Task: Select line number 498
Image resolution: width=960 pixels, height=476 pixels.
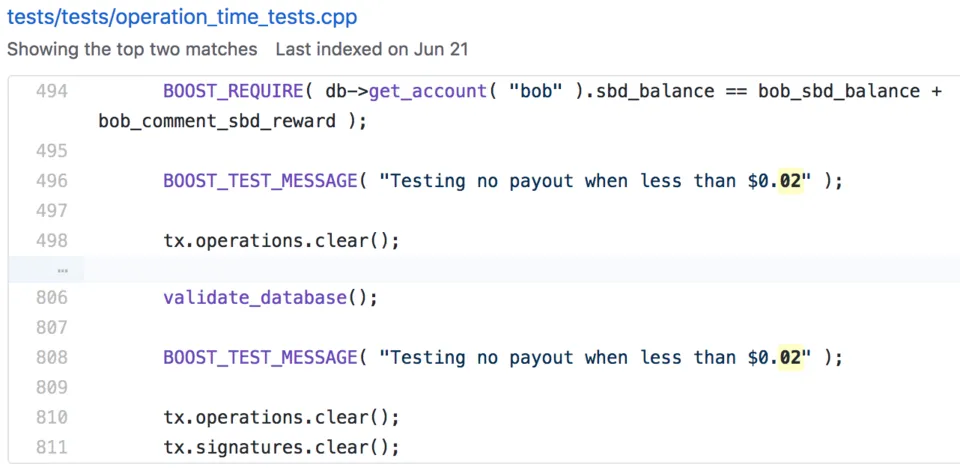Action: (51, 241)
